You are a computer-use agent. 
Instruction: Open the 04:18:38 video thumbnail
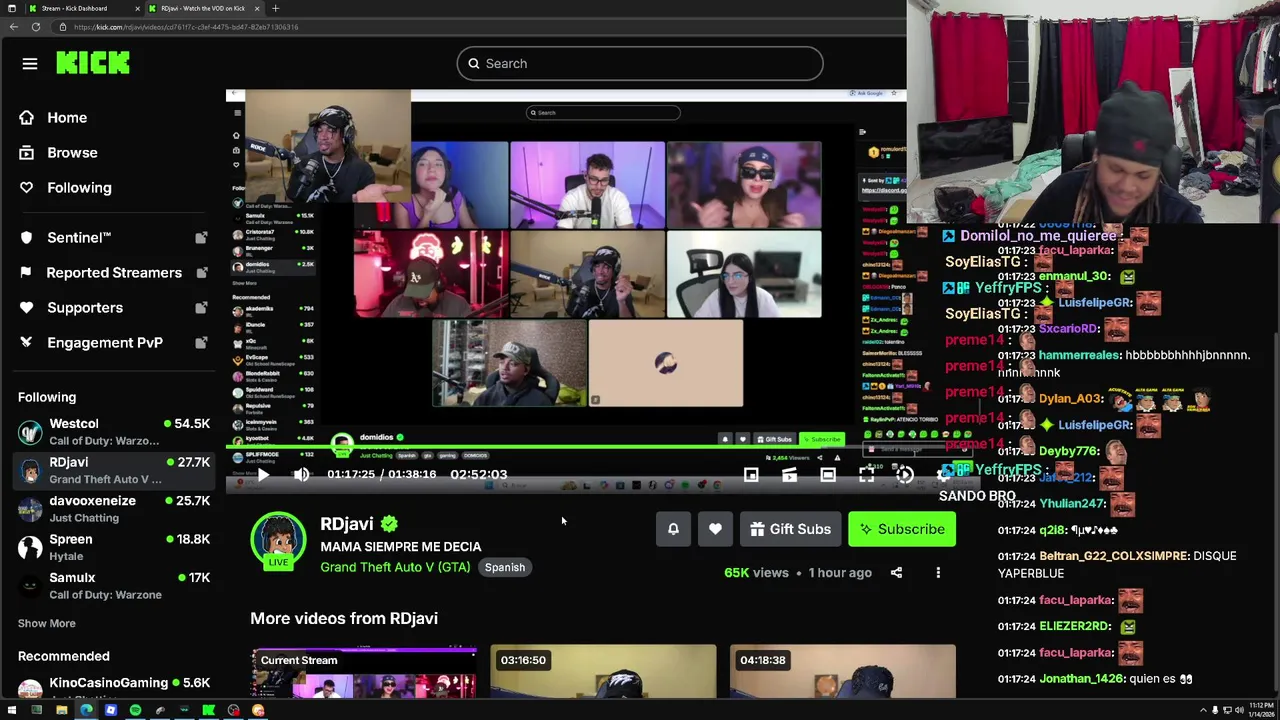(843, 672)
